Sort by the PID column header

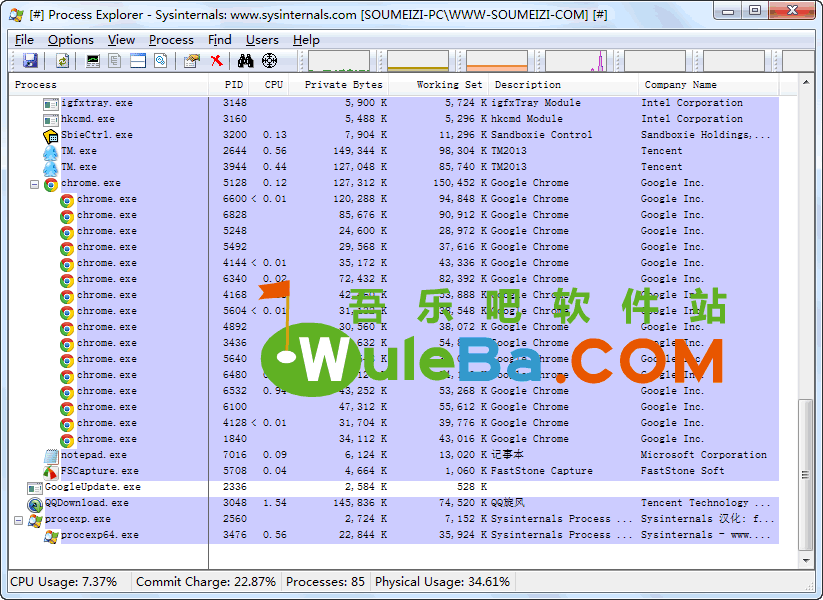[x=229, y=85]
